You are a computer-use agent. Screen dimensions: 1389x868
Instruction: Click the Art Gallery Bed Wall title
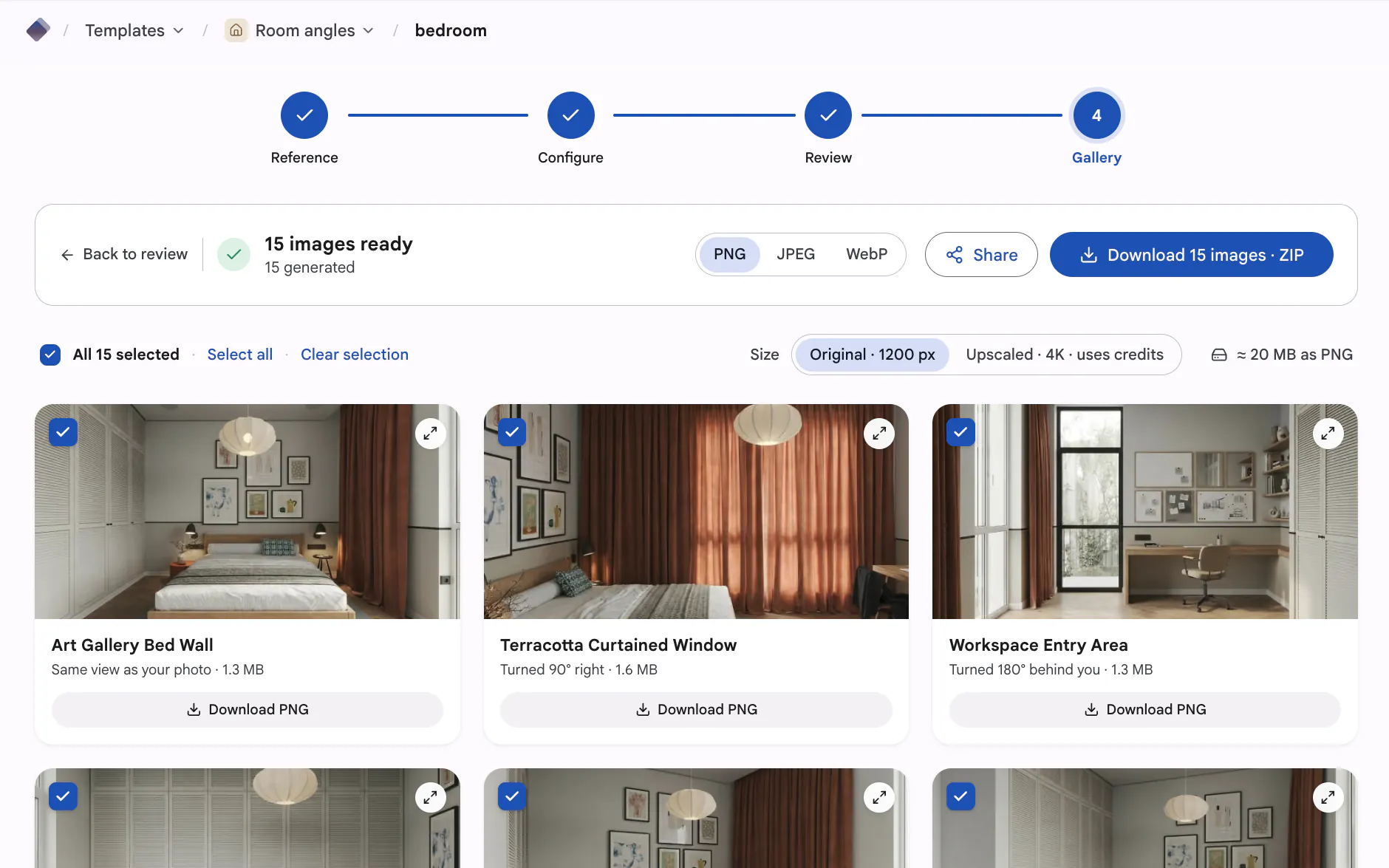132,645
